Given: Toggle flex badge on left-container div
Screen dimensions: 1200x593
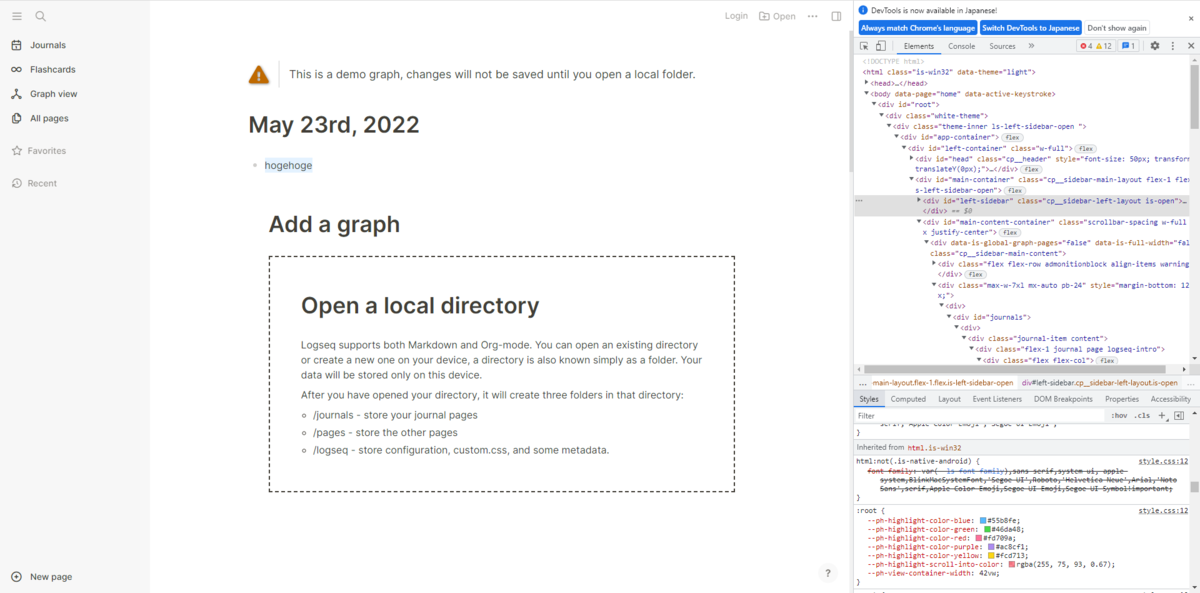Looking at the screenshot, I should [x=1085, y=148].
